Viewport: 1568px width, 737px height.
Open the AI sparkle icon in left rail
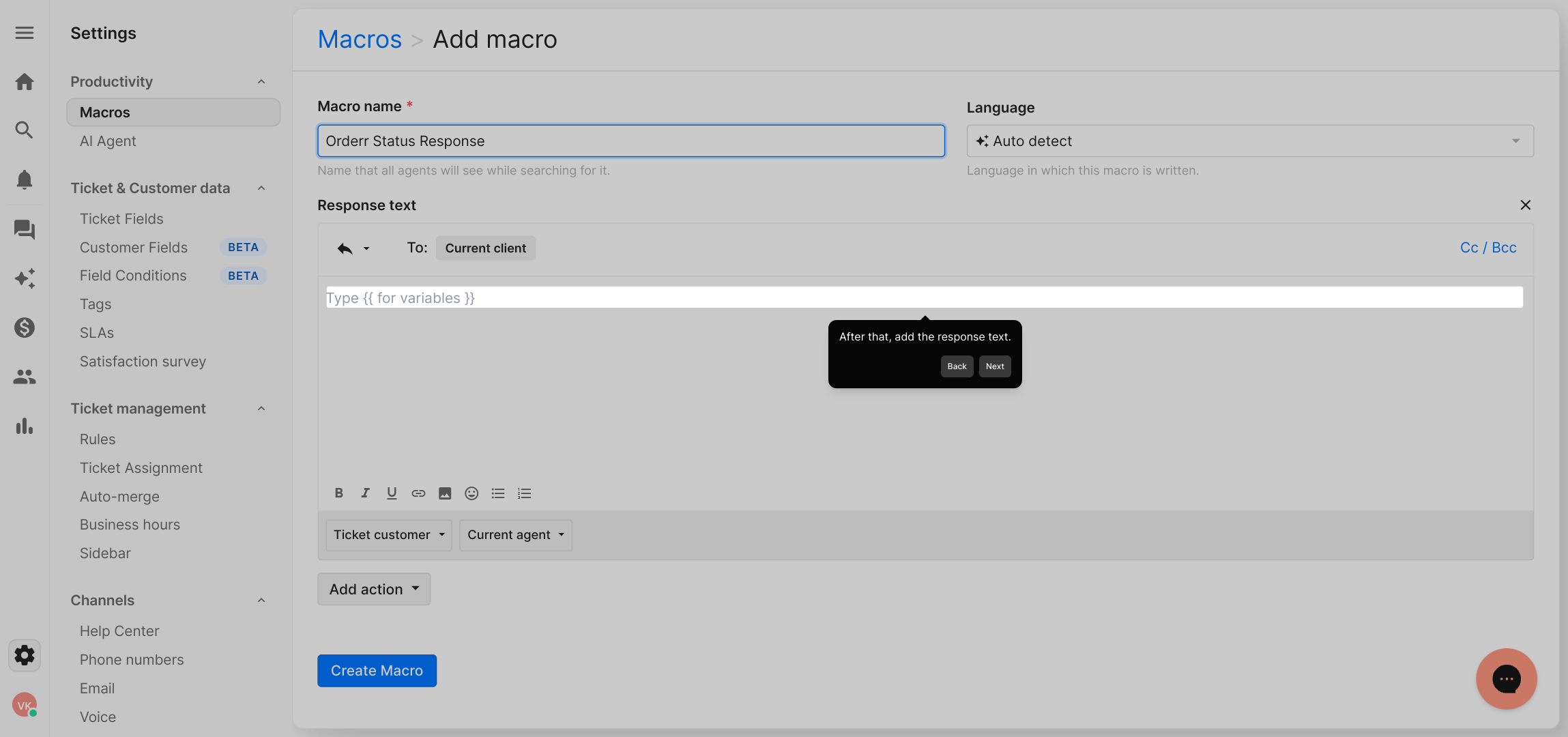25,278
